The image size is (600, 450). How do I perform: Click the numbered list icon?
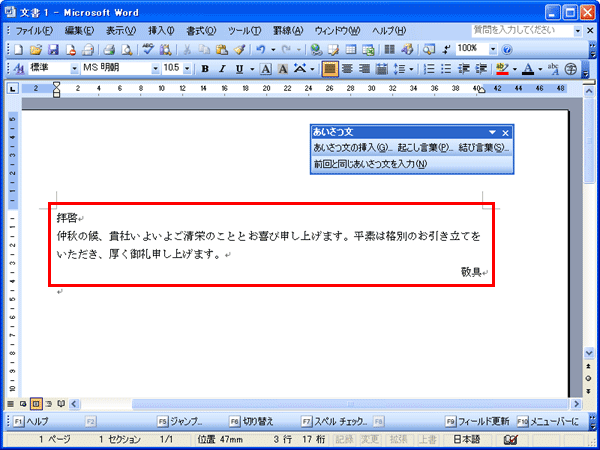[x=430, y=69]
